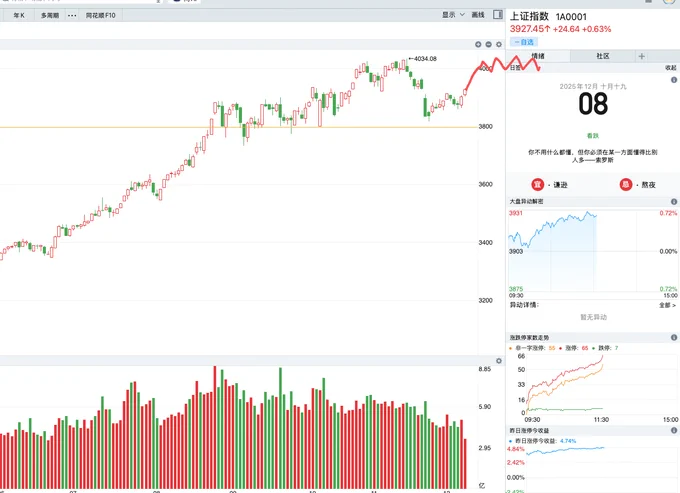Zoom in the K-line chart with the plus icon
This screenshot has height=493, width=680.
478,44
